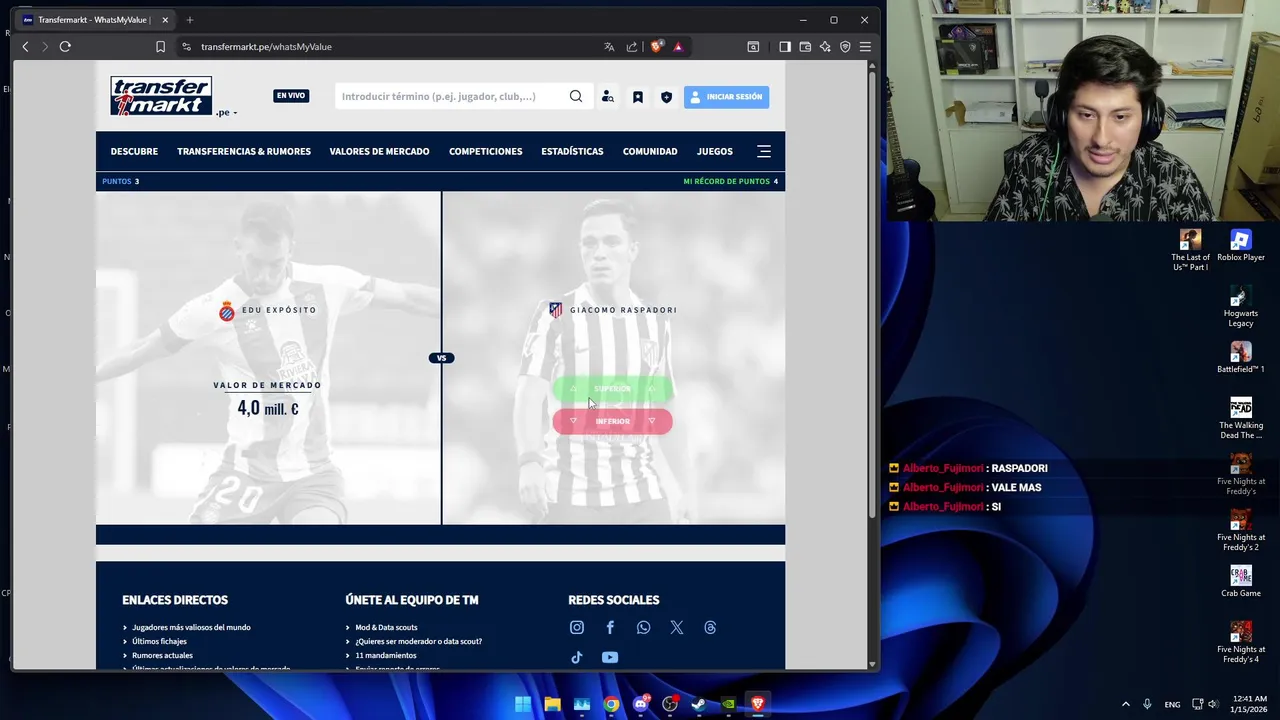
Task: Open Windows Start menu
Action: (523, 704)
